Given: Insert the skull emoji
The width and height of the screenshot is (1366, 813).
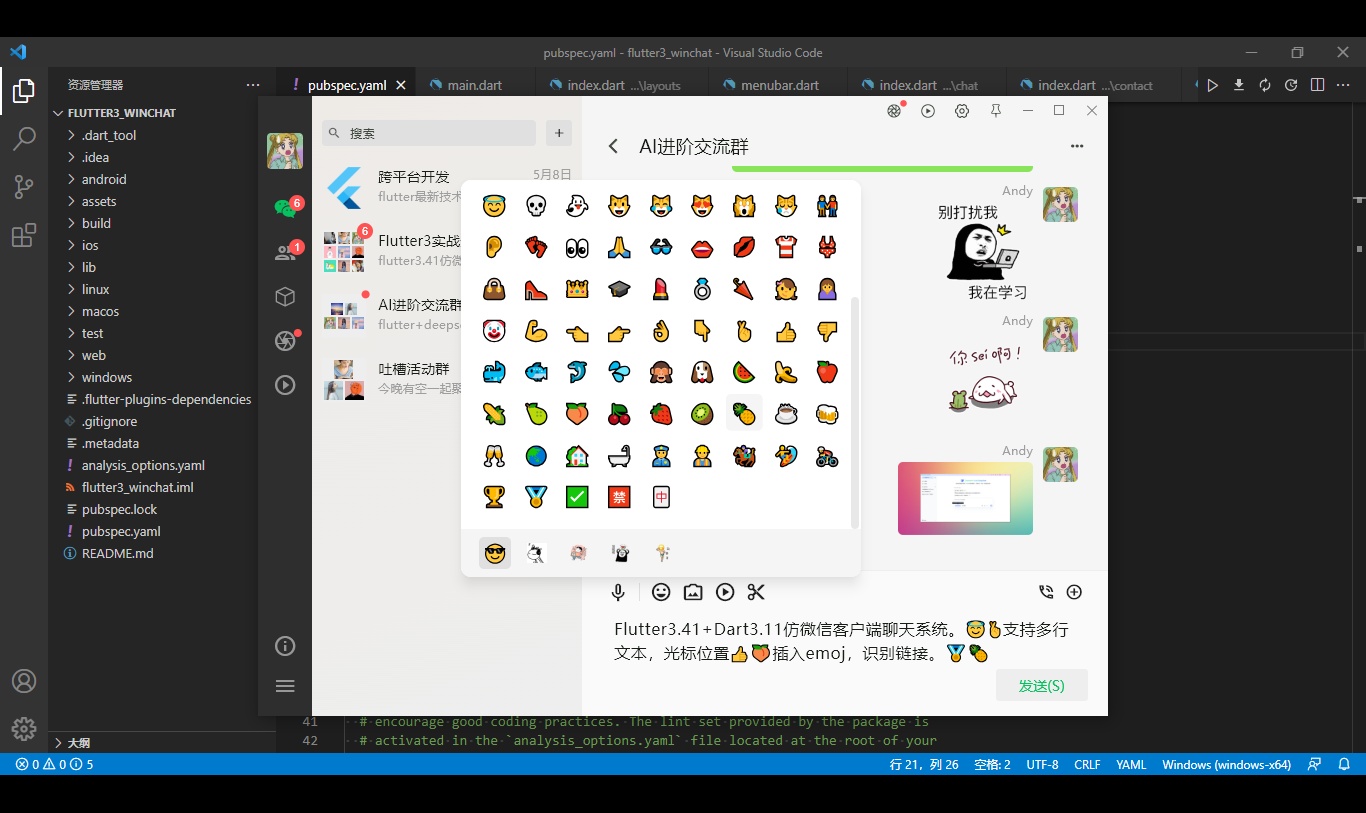Looking at the screenshot, I should pos(536,206).
